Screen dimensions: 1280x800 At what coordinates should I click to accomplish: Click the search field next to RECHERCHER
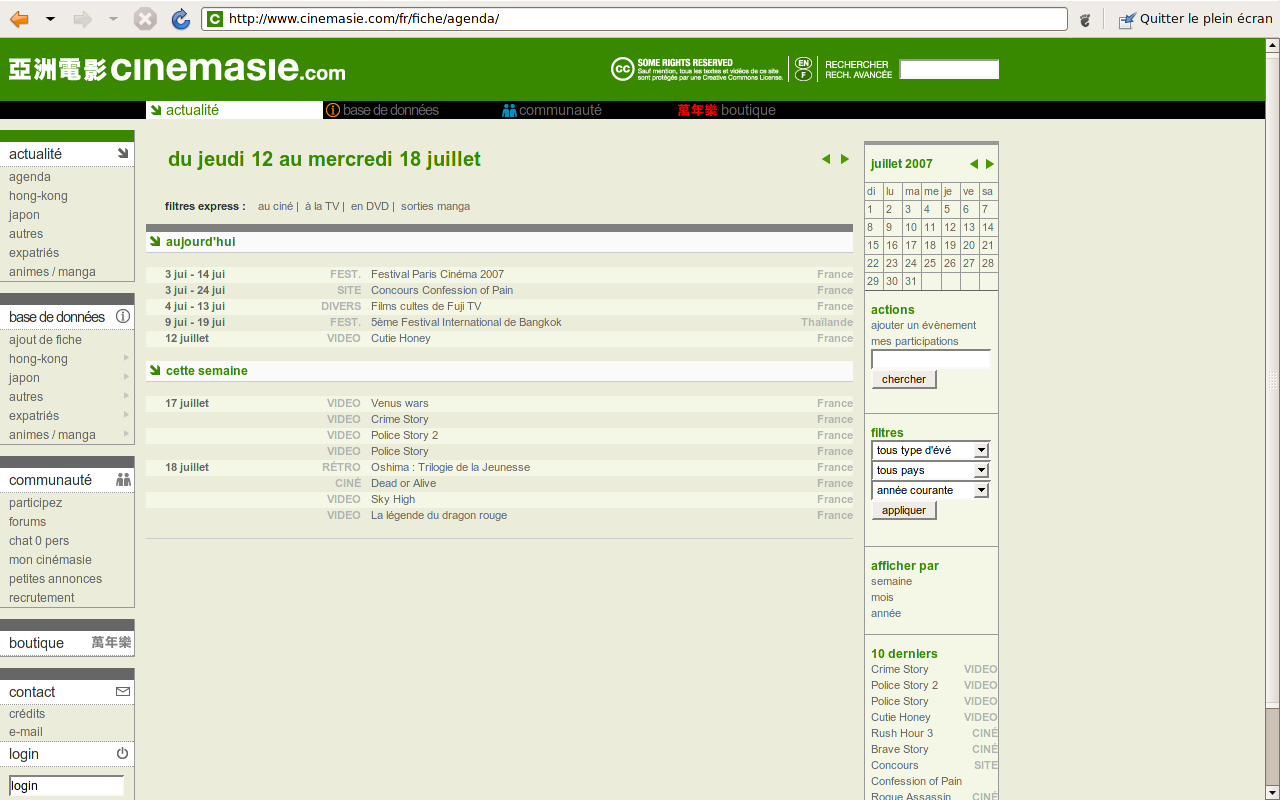pos(949,70)
